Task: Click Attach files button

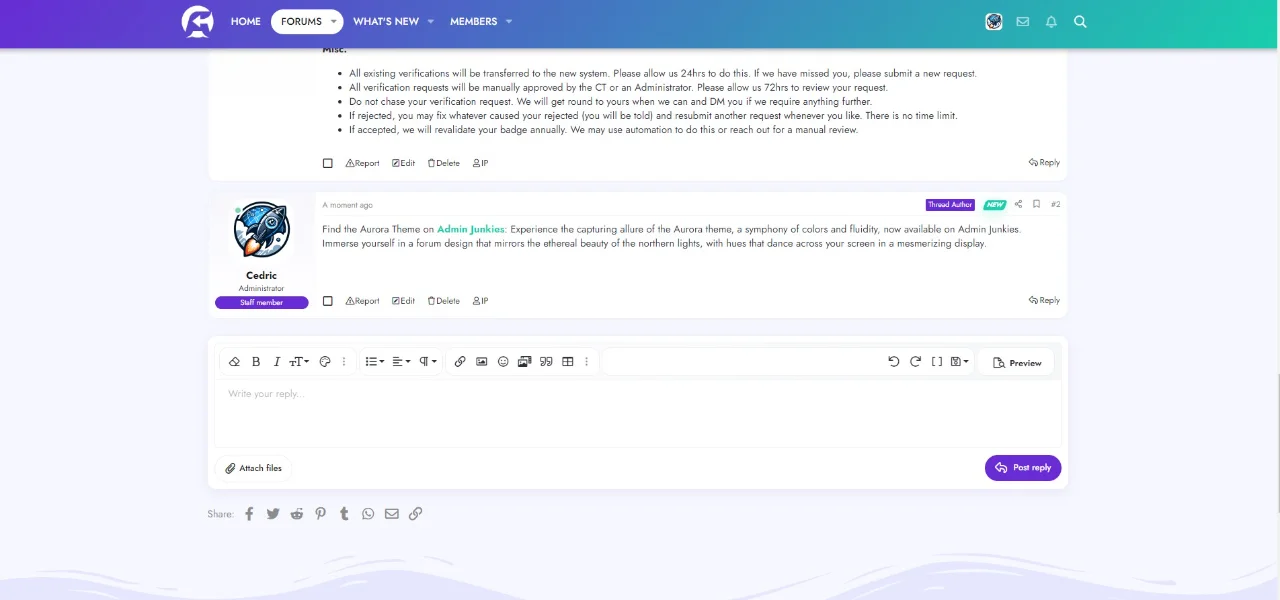Action: coord(253,468)
